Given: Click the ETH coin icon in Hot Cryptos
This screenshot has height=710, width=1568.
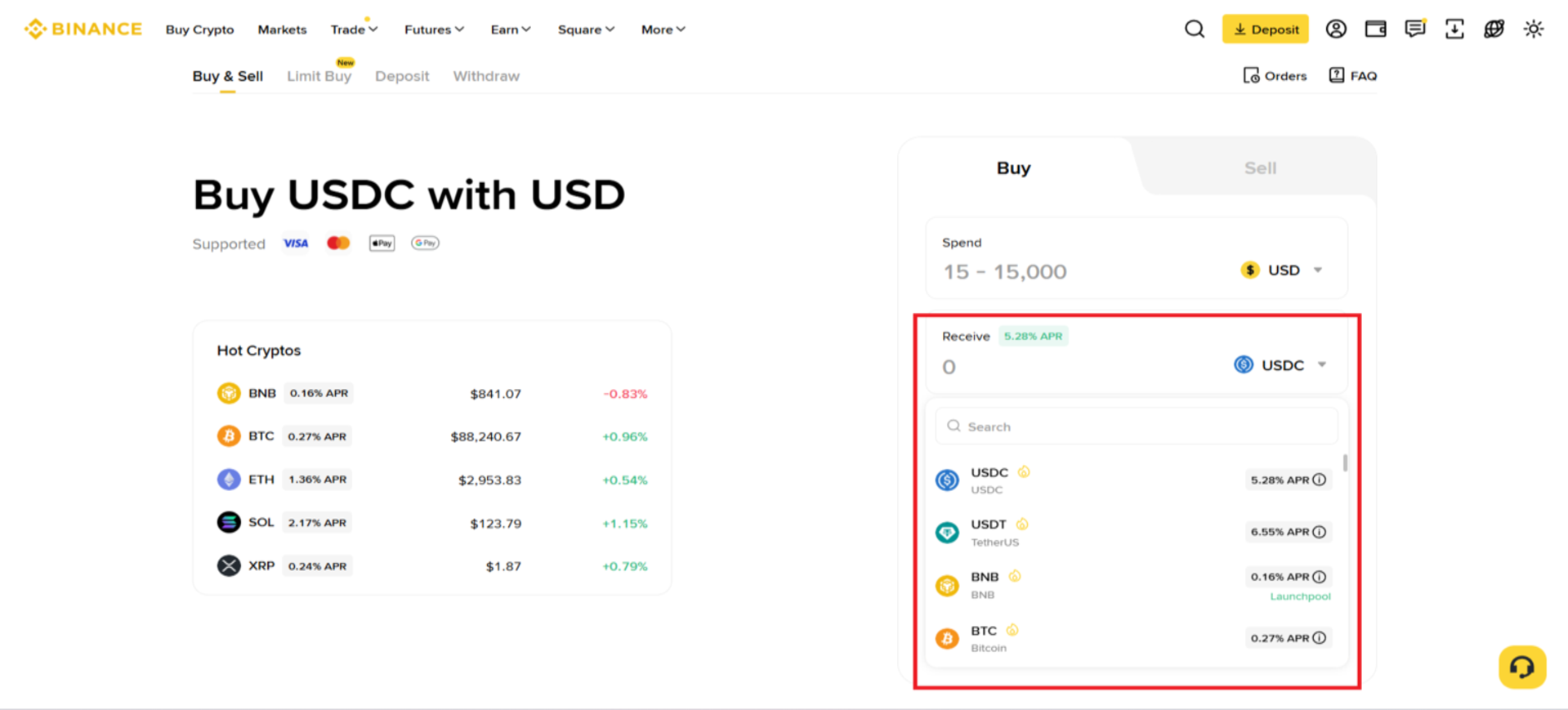Looking at the screenshot, I should pyautogui.click(x=229, y=480).
